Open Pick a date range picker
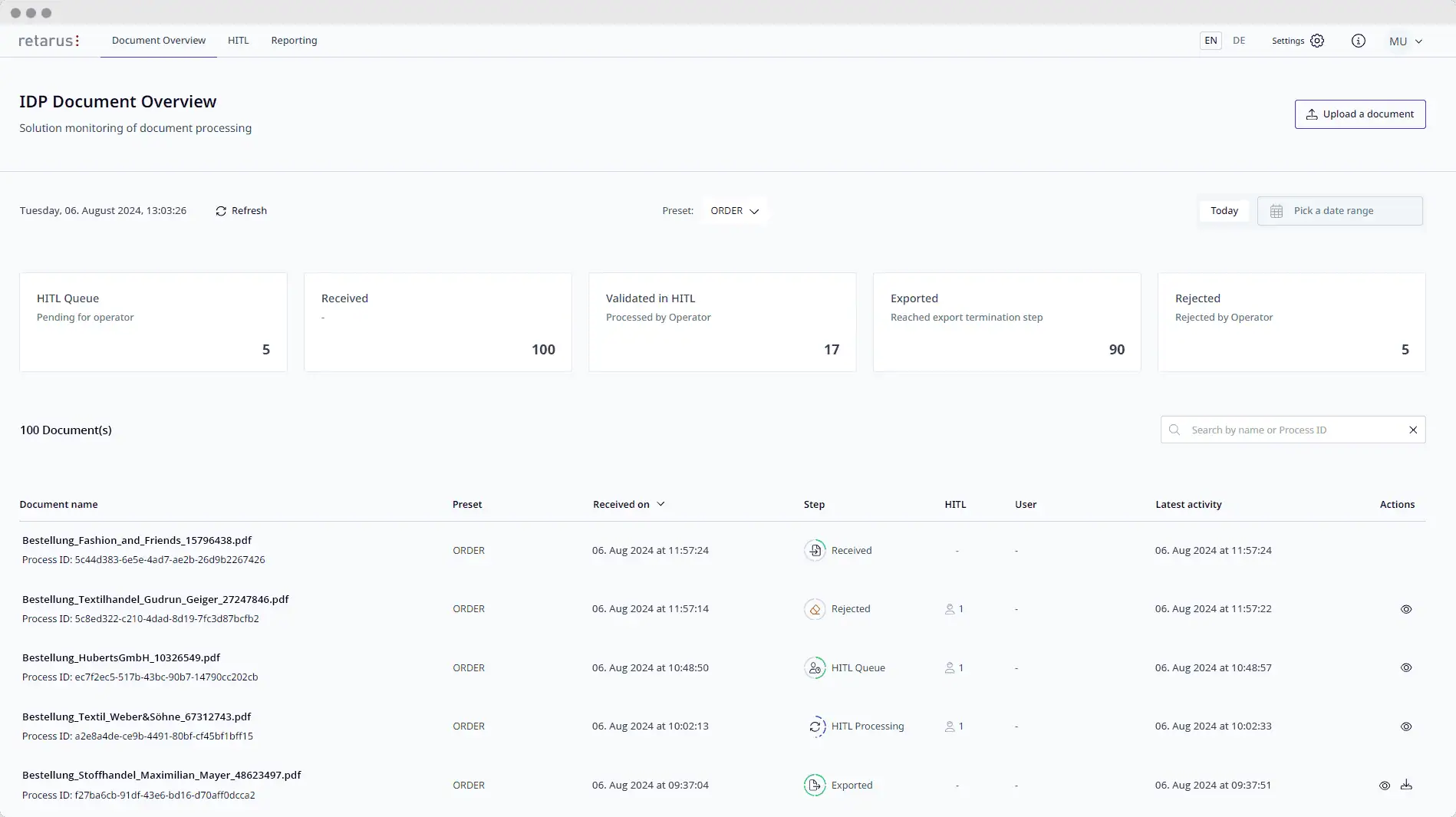1456x817 pixels. [1339, 211]
